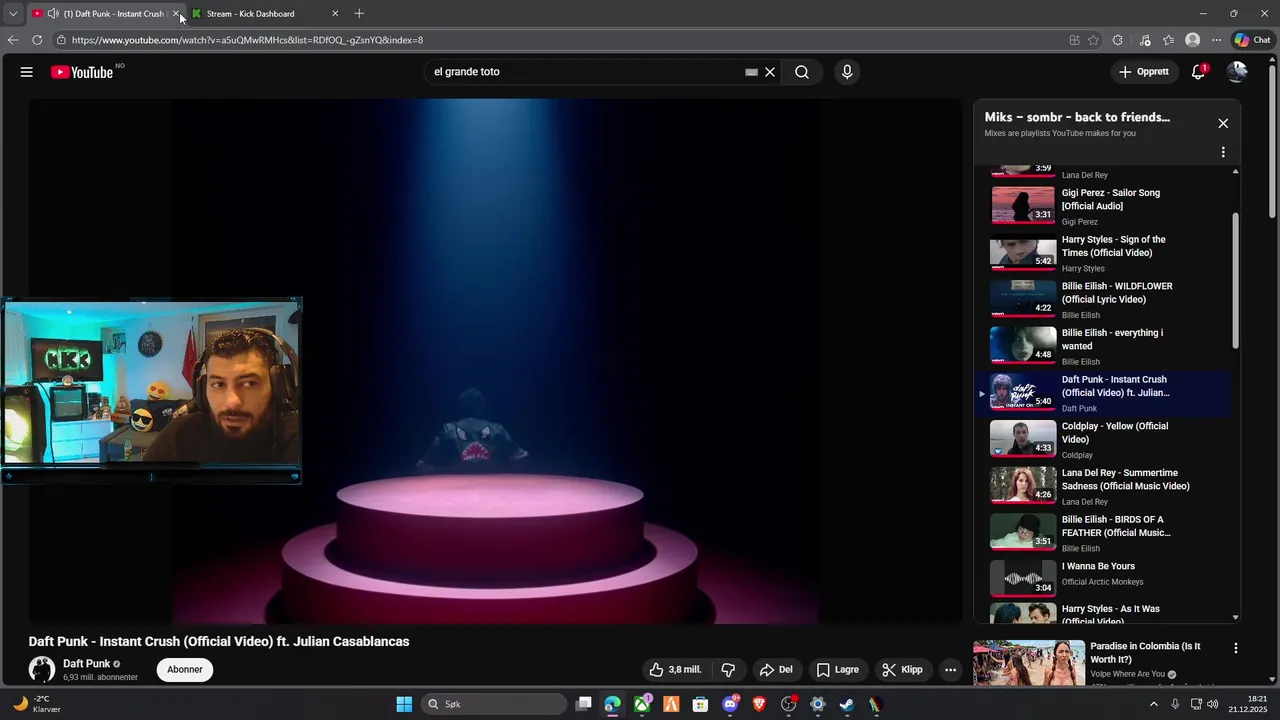The image size is (1280, 720).
Task: Open browser extensions puzzle icon
Action: (x=1118, y=40)
